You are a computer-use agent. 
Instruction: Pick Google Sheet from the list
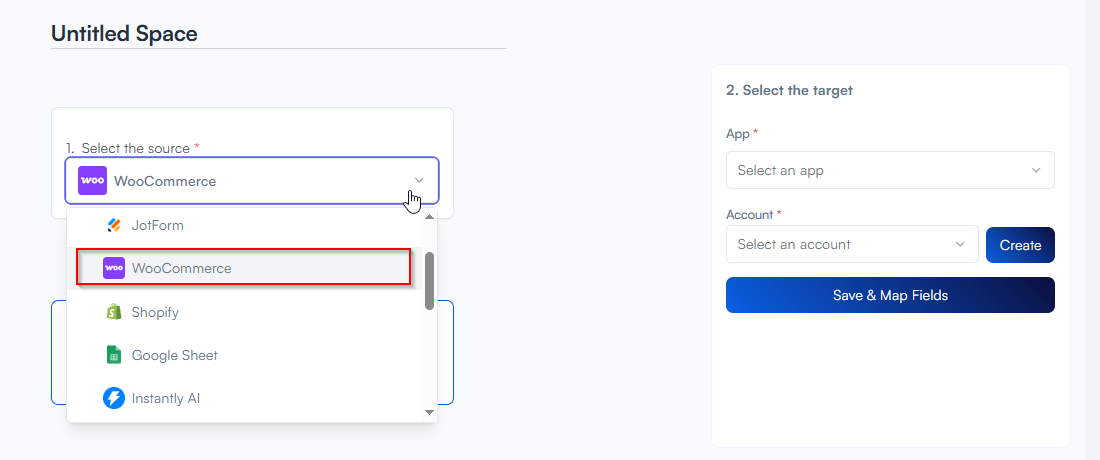click(x=174, y=355)
